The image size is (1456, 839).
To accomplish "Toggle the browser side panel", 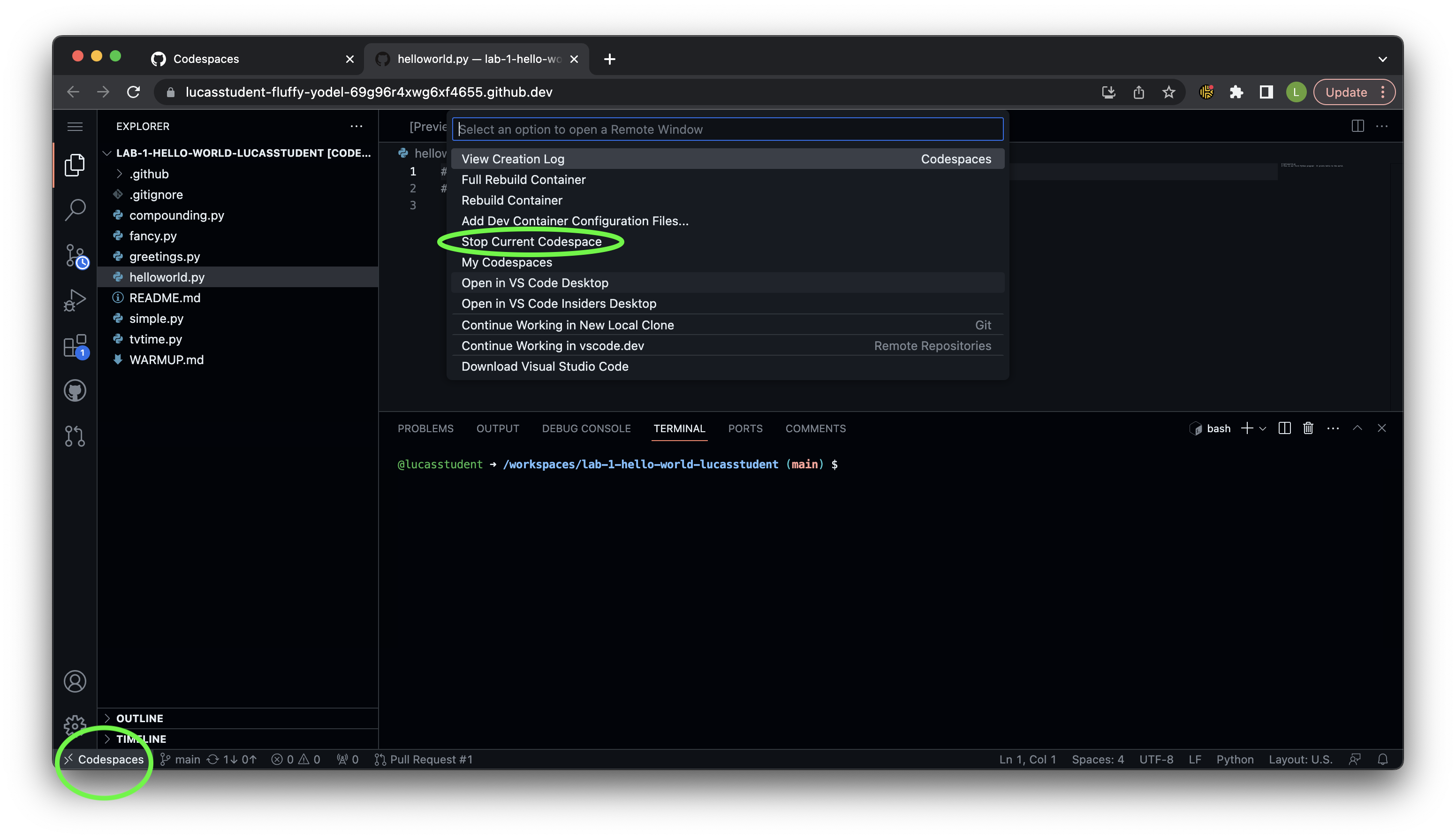I will point(1266,92).
